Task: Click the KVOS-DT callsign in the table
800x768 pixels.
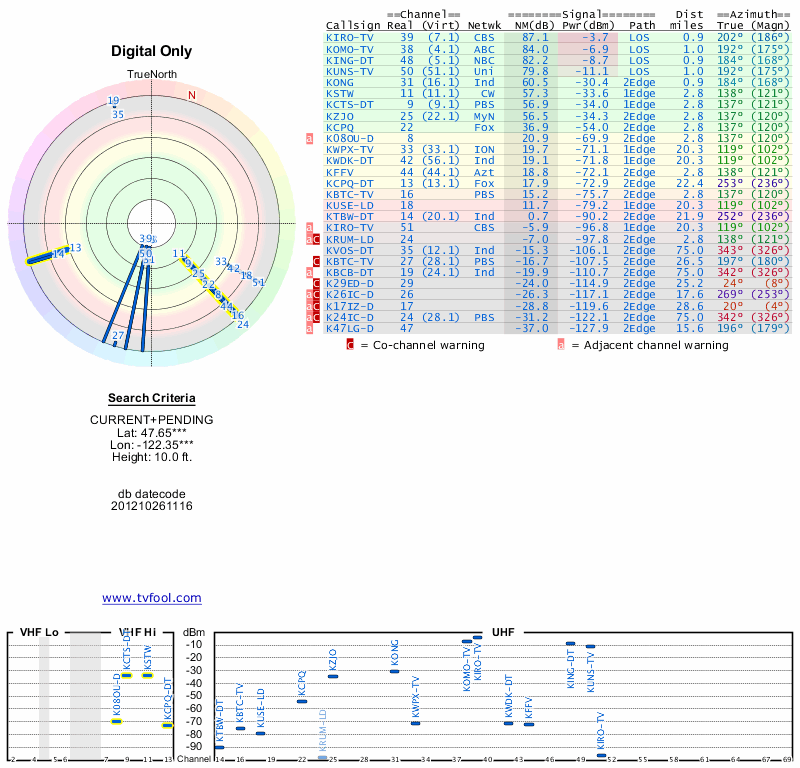Action: click(350, 251)
